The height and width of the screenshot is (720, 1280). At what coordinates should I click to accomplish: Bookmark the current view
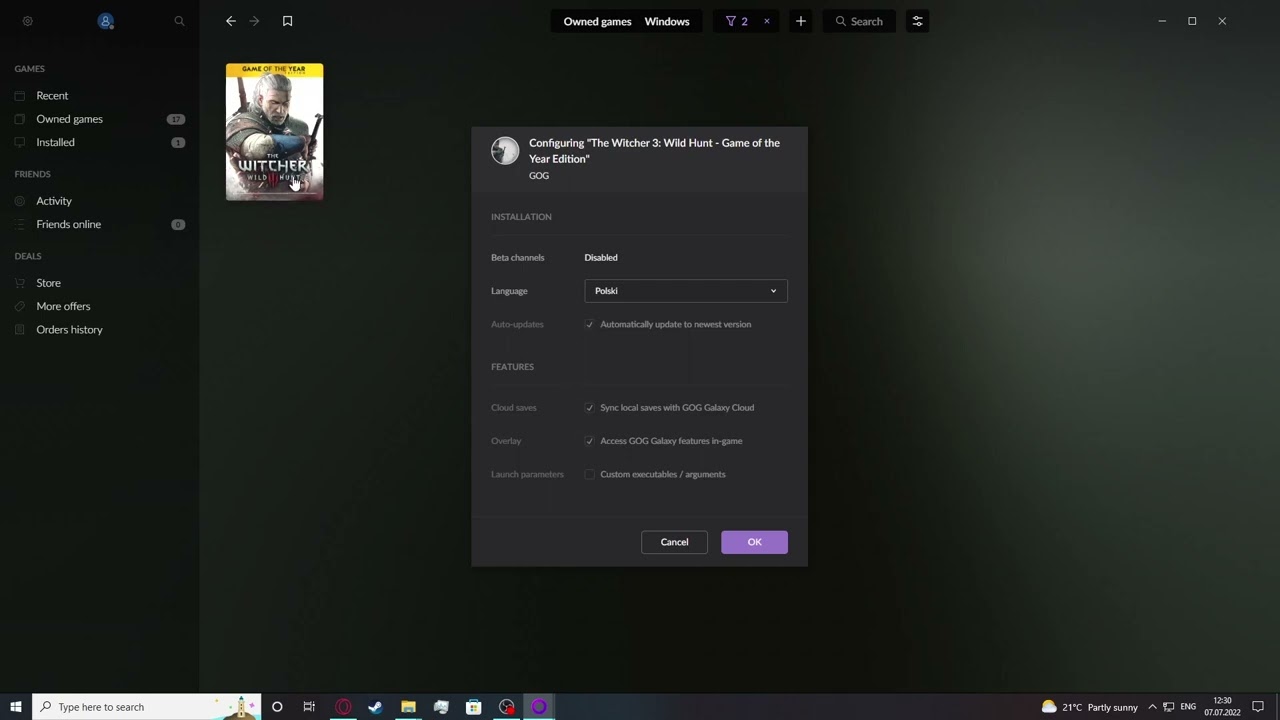[287, 21]
